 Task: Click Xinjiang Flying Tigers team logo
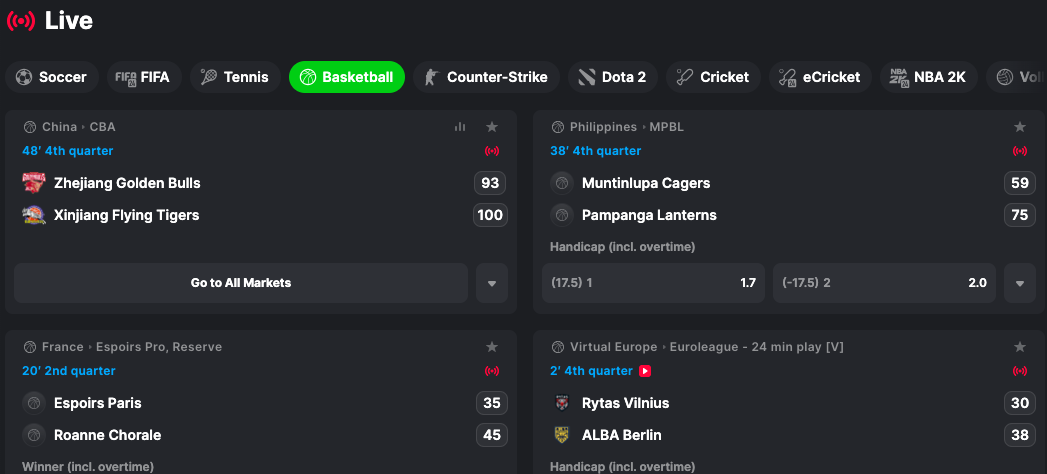coord(34,215)
